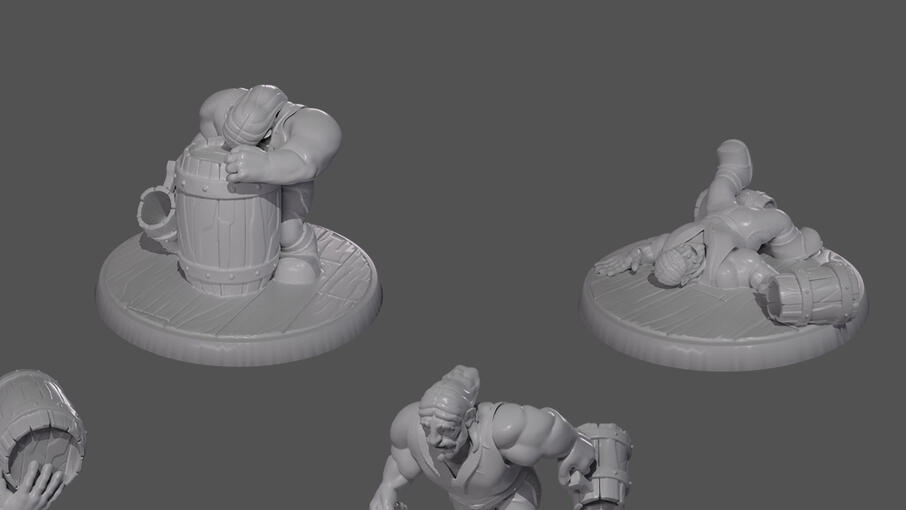Select the fallen figure's outstretched hand
The height and width of the screenshot is (510, 906).
[617, 265]
